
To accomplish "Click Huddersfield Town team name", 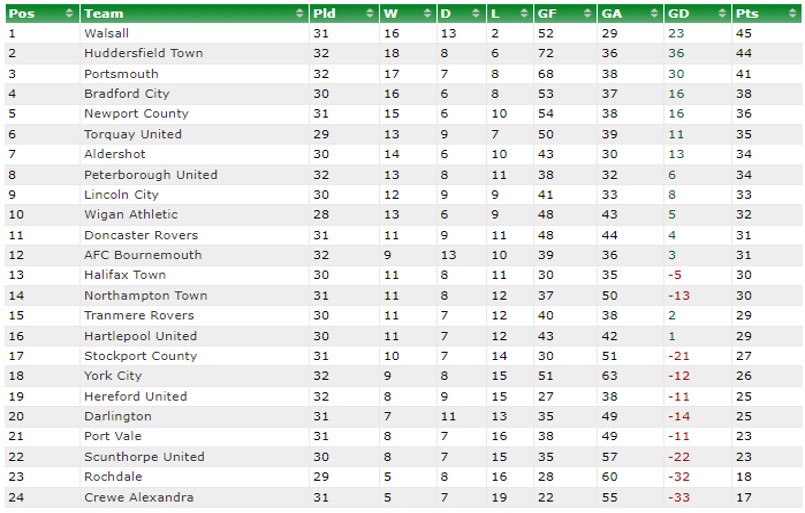I will click(143, 53).
